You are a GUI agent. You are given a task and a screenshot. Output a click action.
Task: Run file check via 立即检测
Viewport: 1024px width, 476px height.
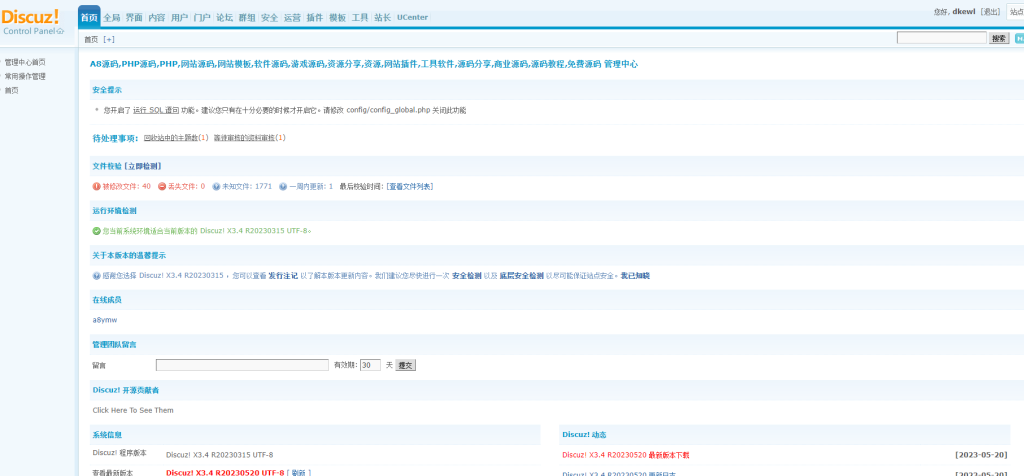[x=142, y=167]
